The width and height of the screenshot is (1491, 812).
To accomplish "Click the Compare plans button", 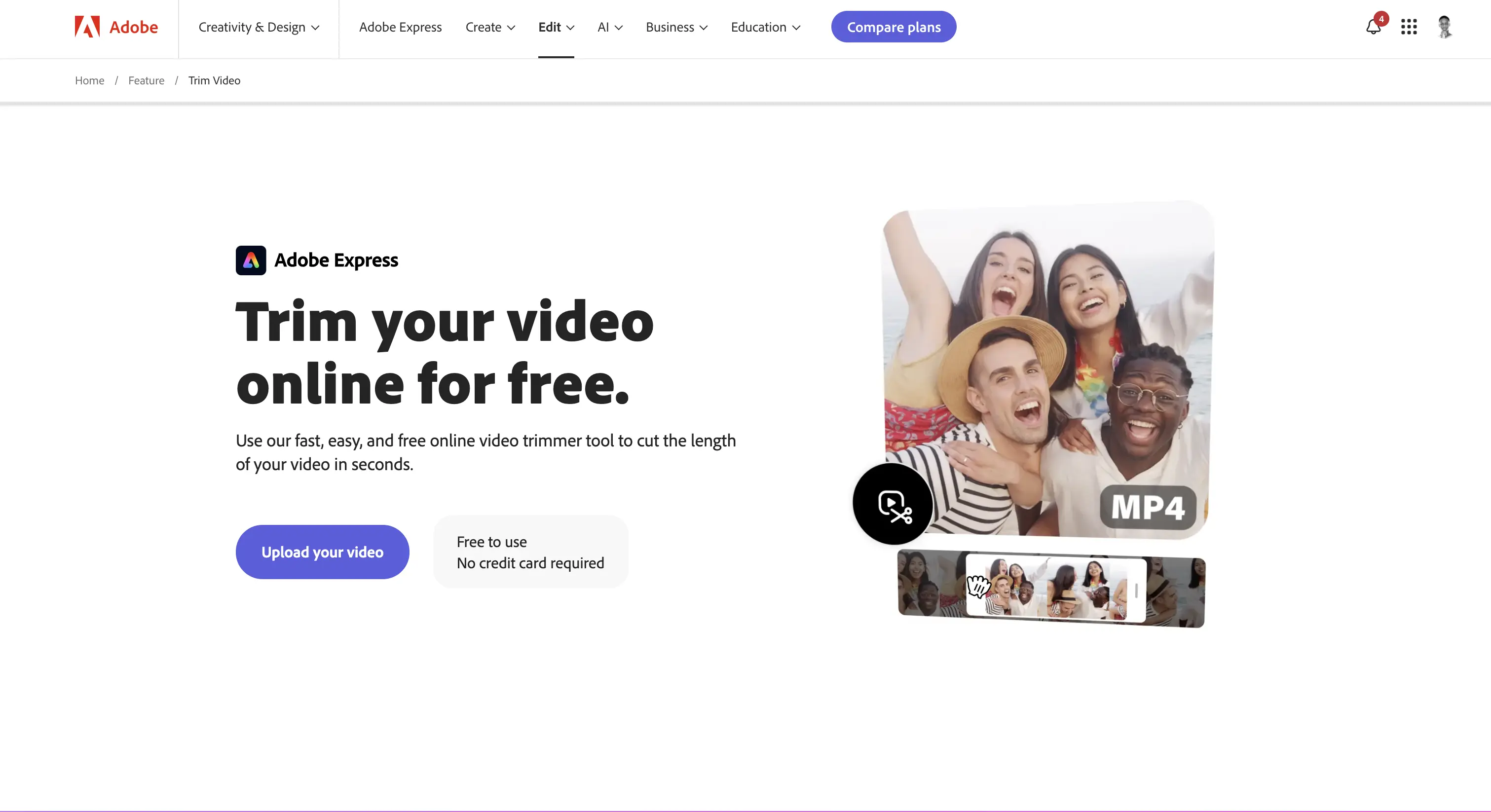I will coord(894,27).
